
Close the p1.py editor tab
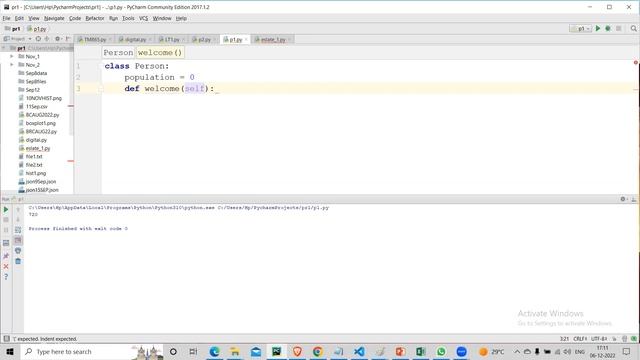pyautogui.click(x=246, y=40)
